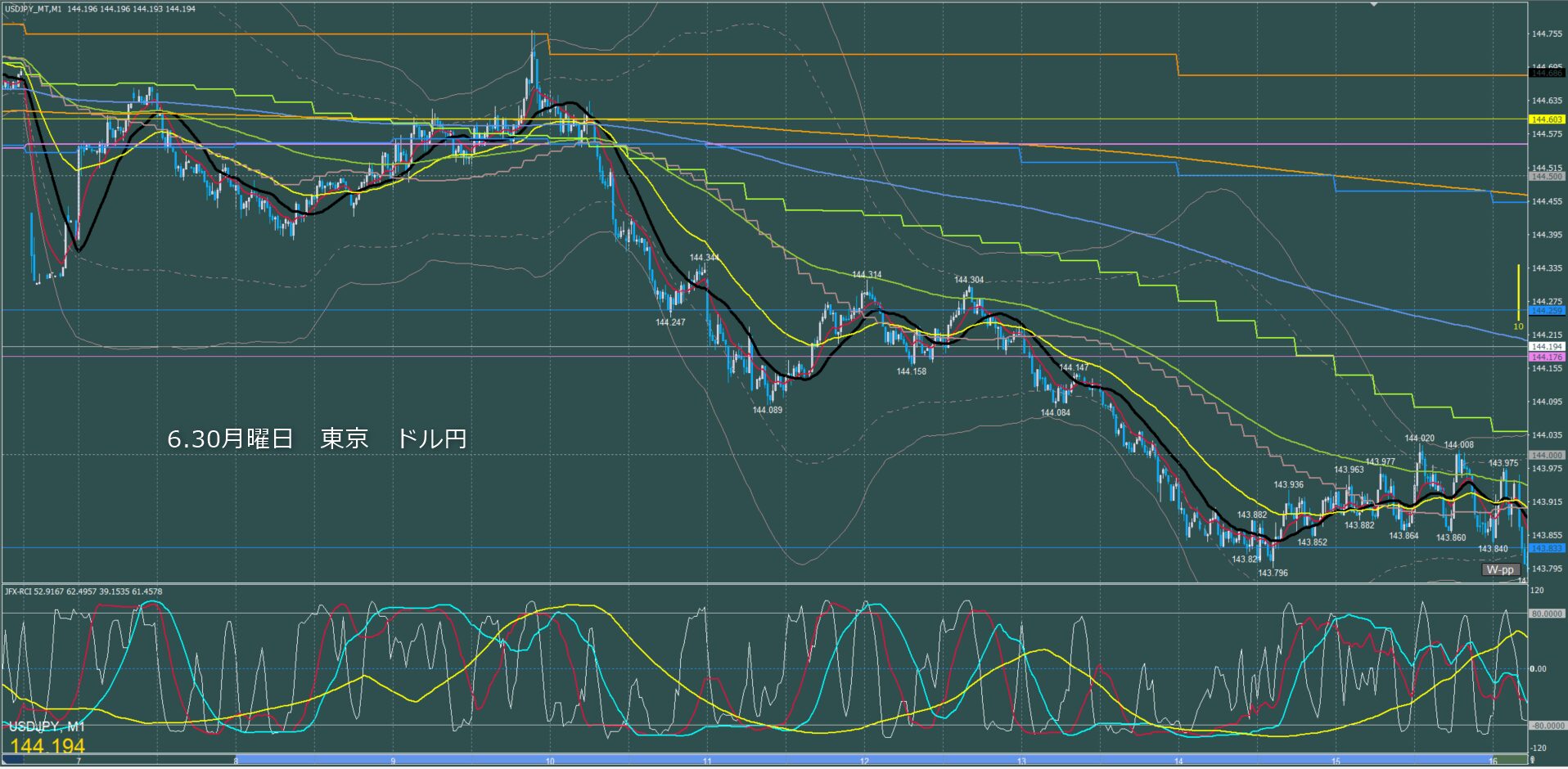The image size is (1568, 769).
Task: Click the chart shift triangle marker at top
Action: (1374, 4)
